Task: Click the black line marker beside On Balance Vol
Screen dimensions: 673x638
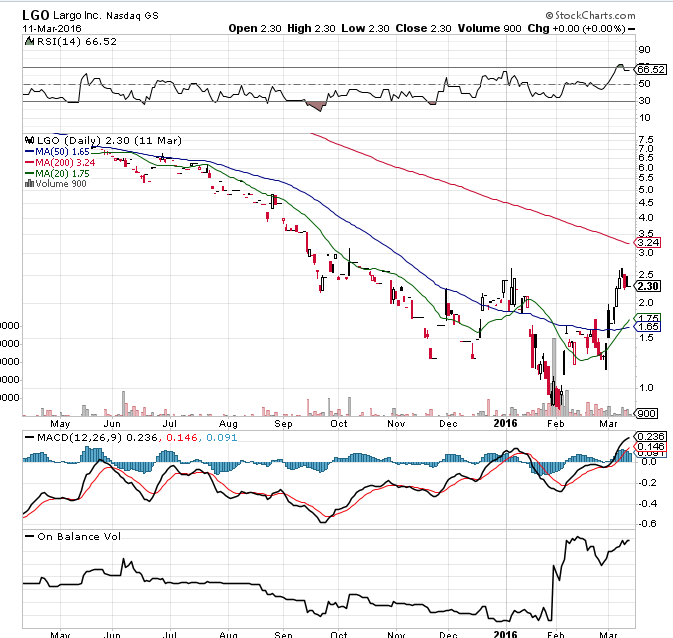Action: pyautogui.click(x=30, y=536)
